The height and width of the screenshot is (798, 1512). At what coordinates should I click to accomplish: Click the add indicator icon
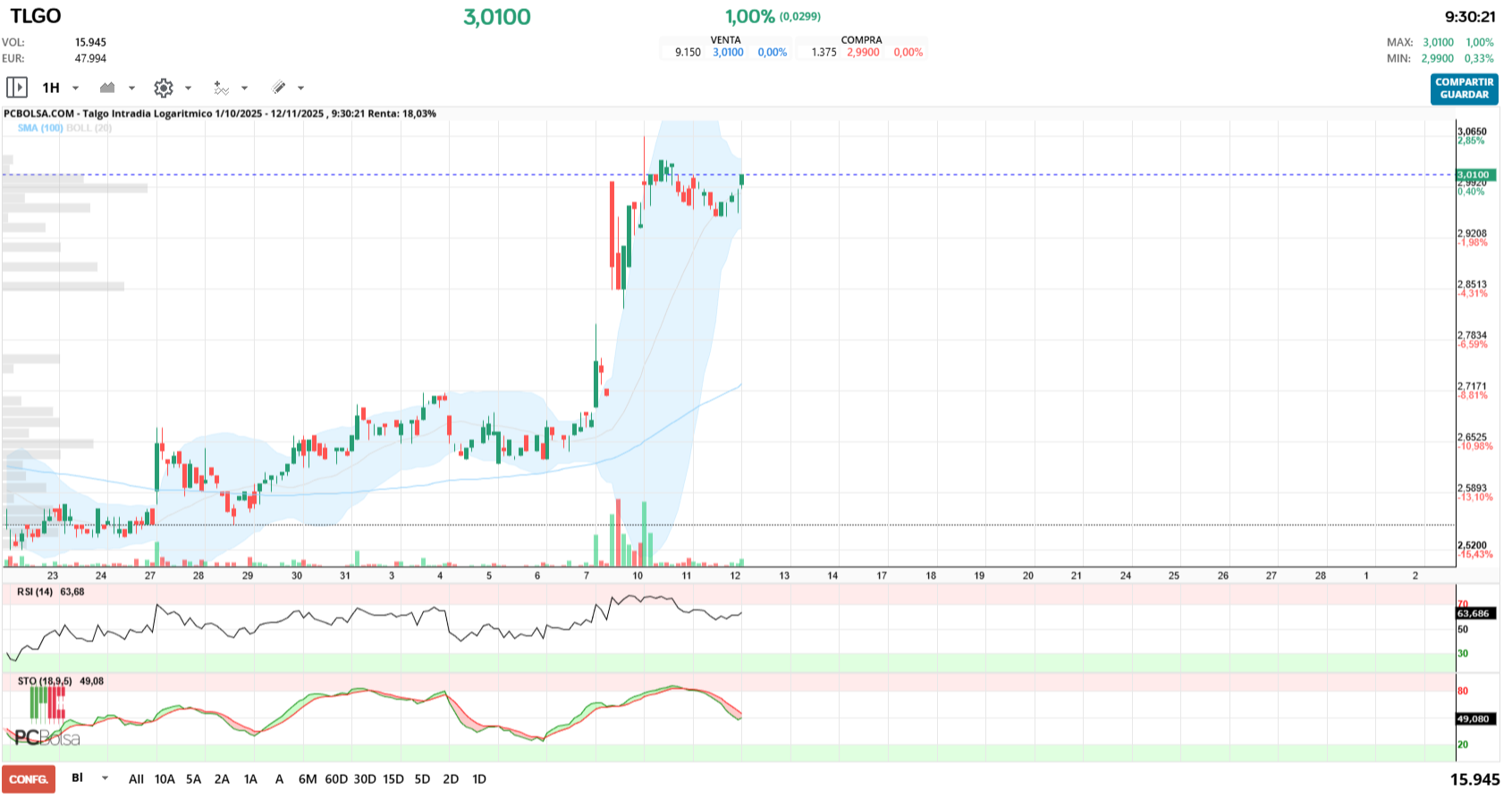pos(221,88)
